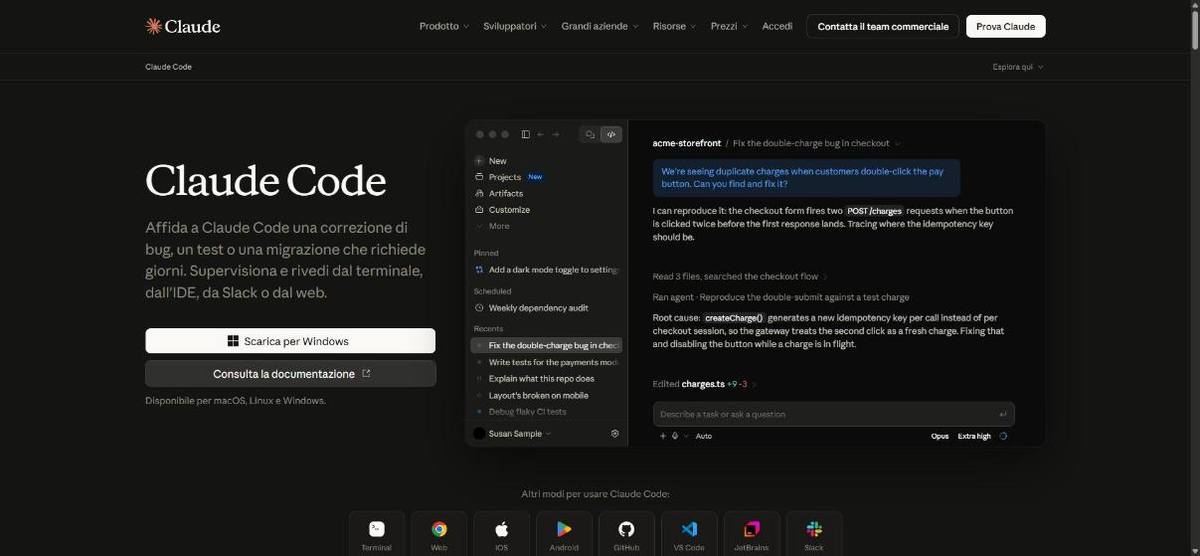Screen dimensions: 1200x556
Task: Select Fix the double-charge bug recent item
Action: 546,345
